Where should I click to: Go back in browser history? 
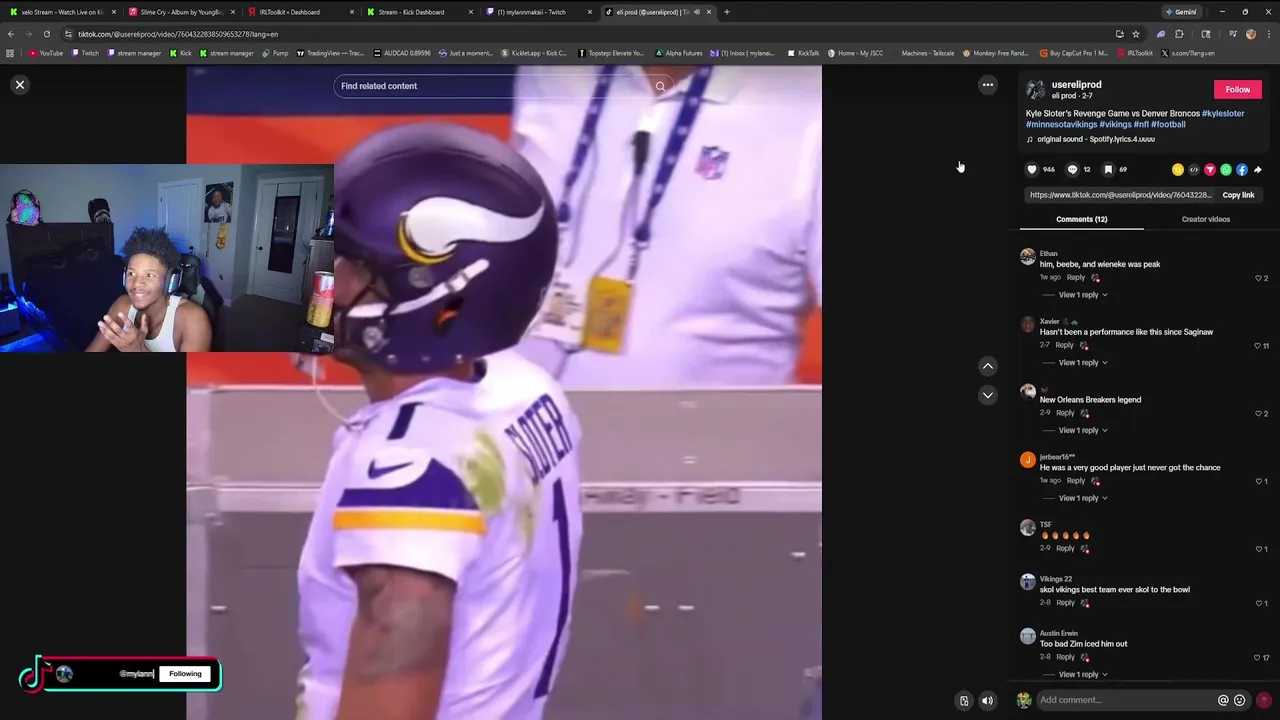[x=11, y=34]
